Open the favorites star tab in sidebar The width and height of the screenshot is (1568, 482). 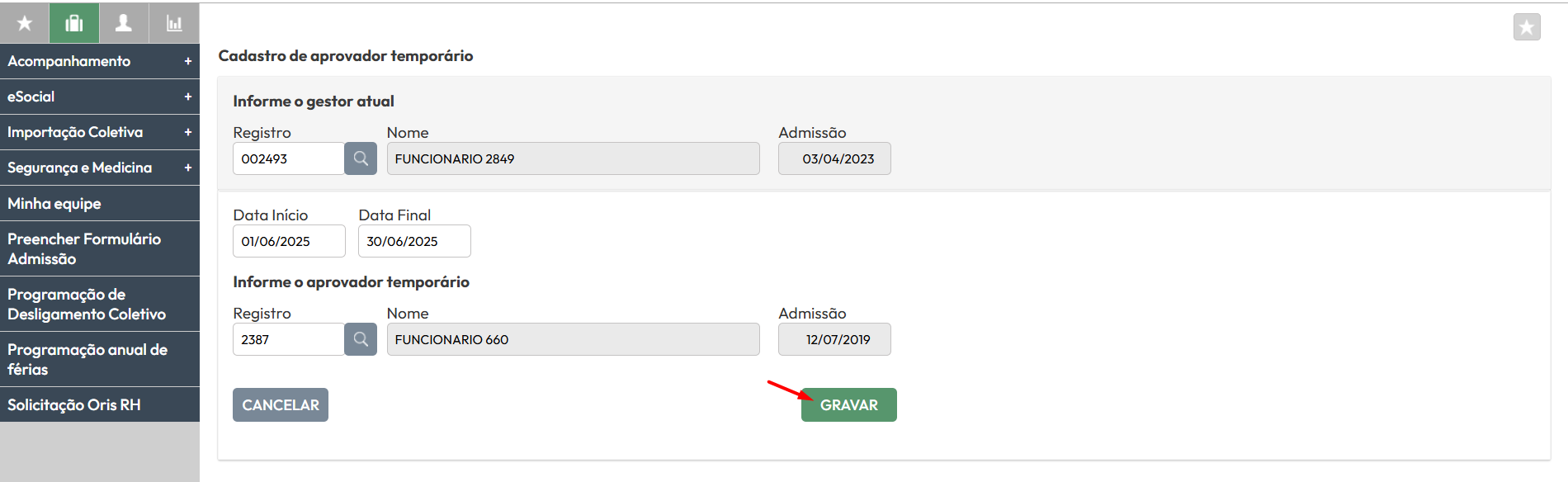click(25, 23)
